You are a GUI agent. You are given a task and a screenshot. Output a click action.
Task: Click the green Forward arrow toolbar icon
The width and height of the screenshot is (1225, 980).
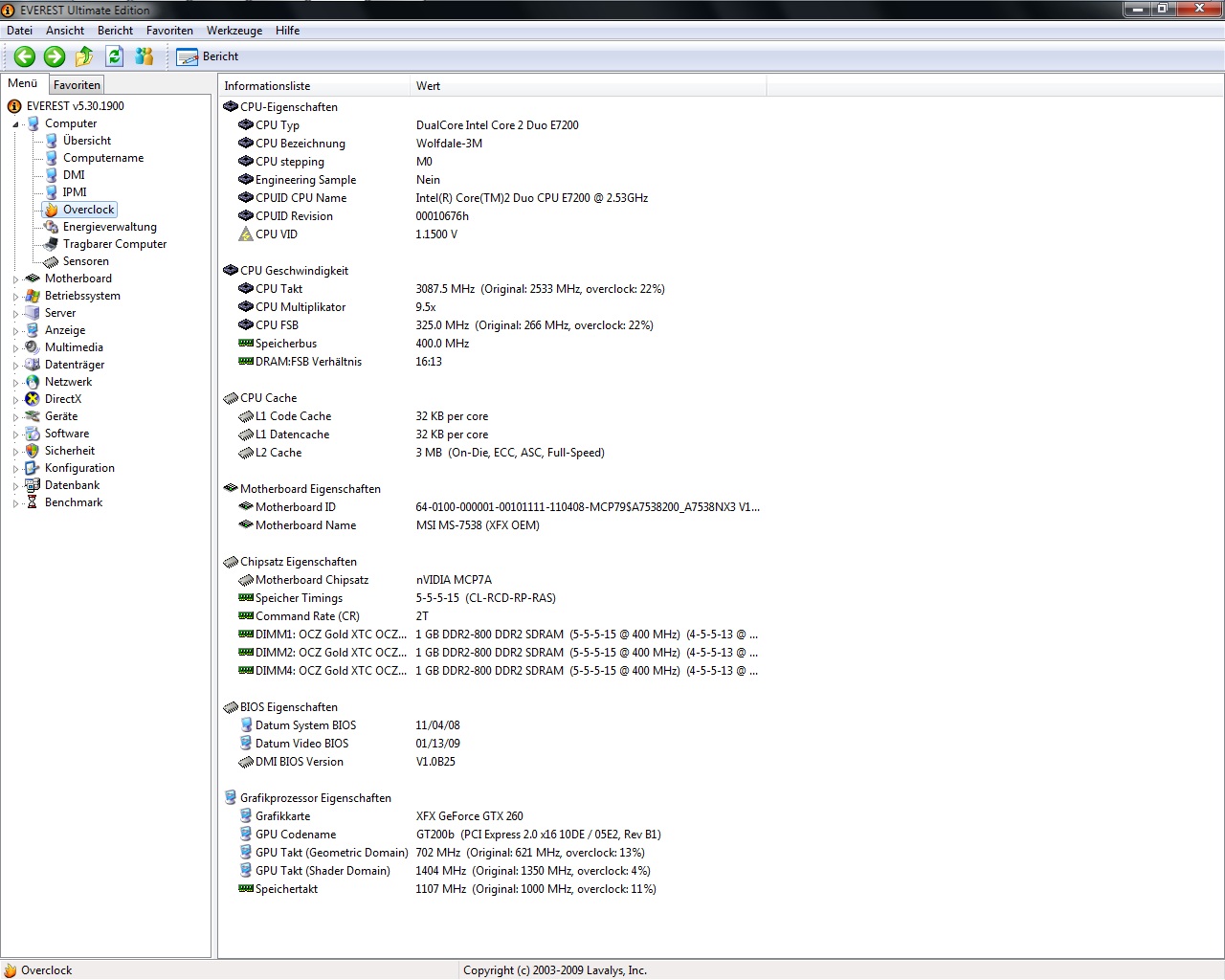55,56
